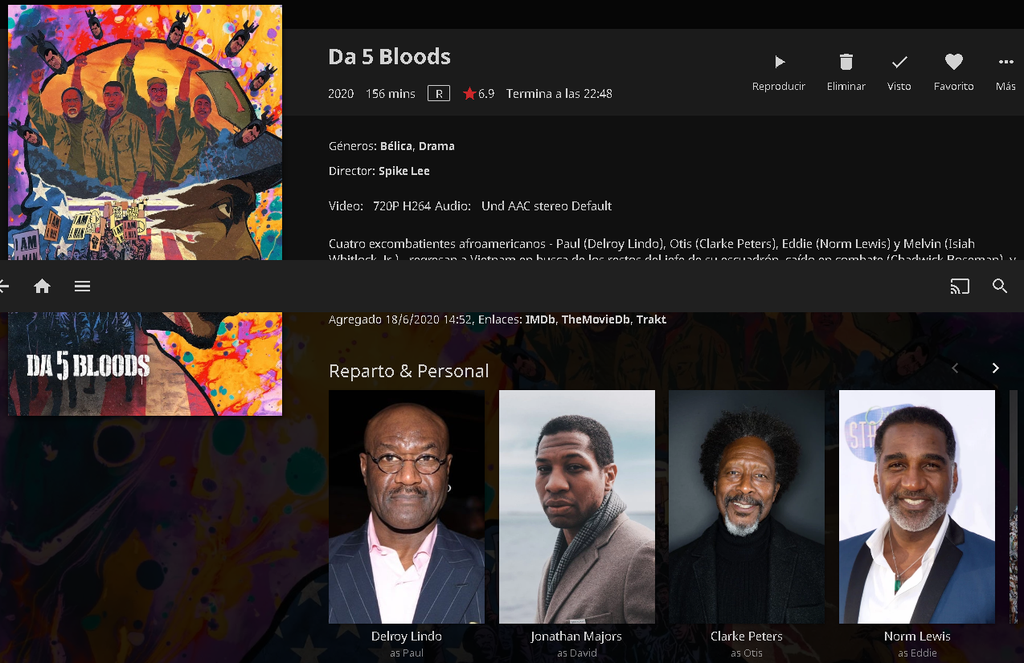Click the 'Und AAC stereo Default' audio info
The image size is (1024, 663).
point(547,206)
